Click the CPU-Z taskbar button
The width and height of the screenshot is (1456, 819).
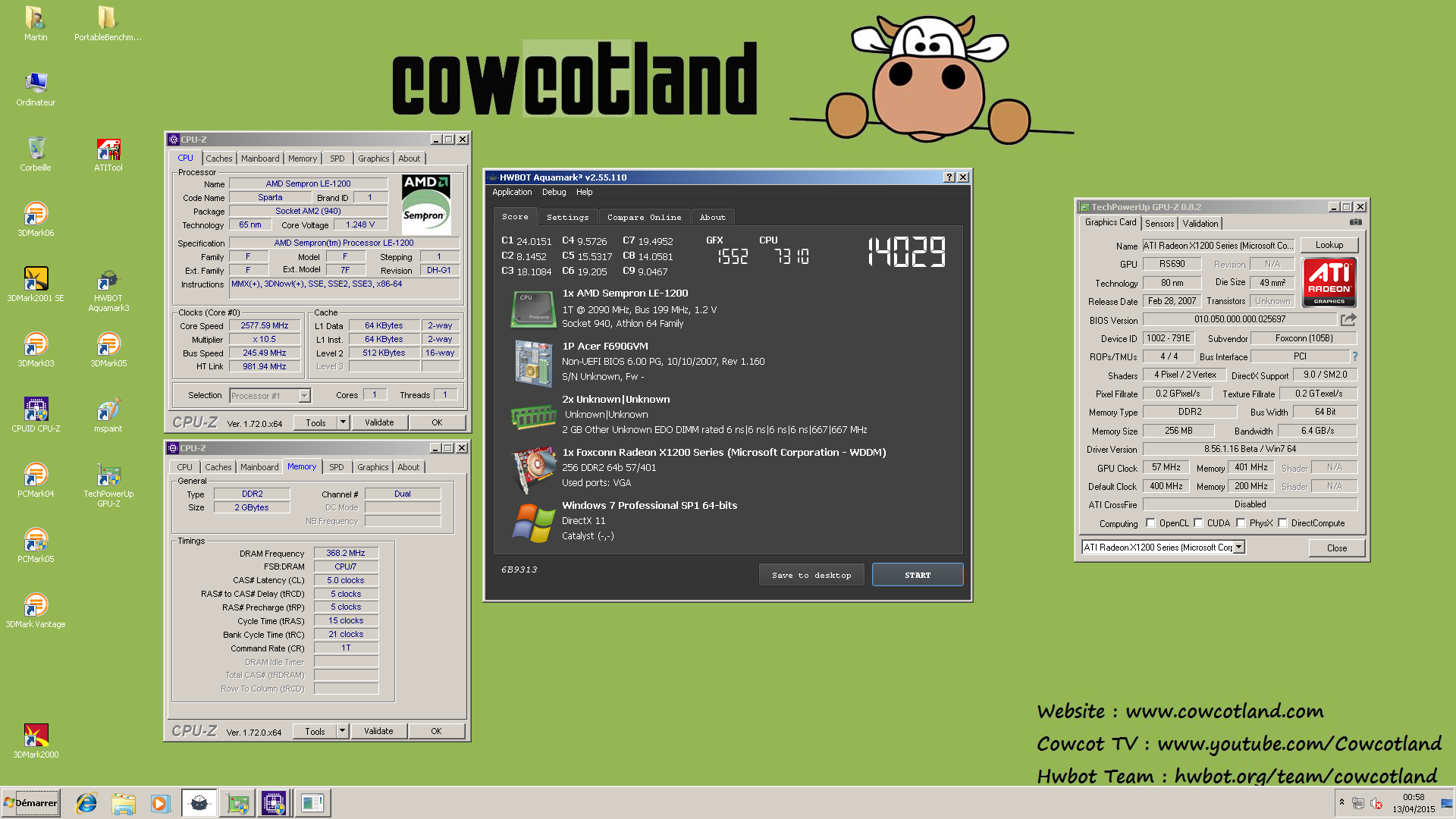click(x=274, y=803)
